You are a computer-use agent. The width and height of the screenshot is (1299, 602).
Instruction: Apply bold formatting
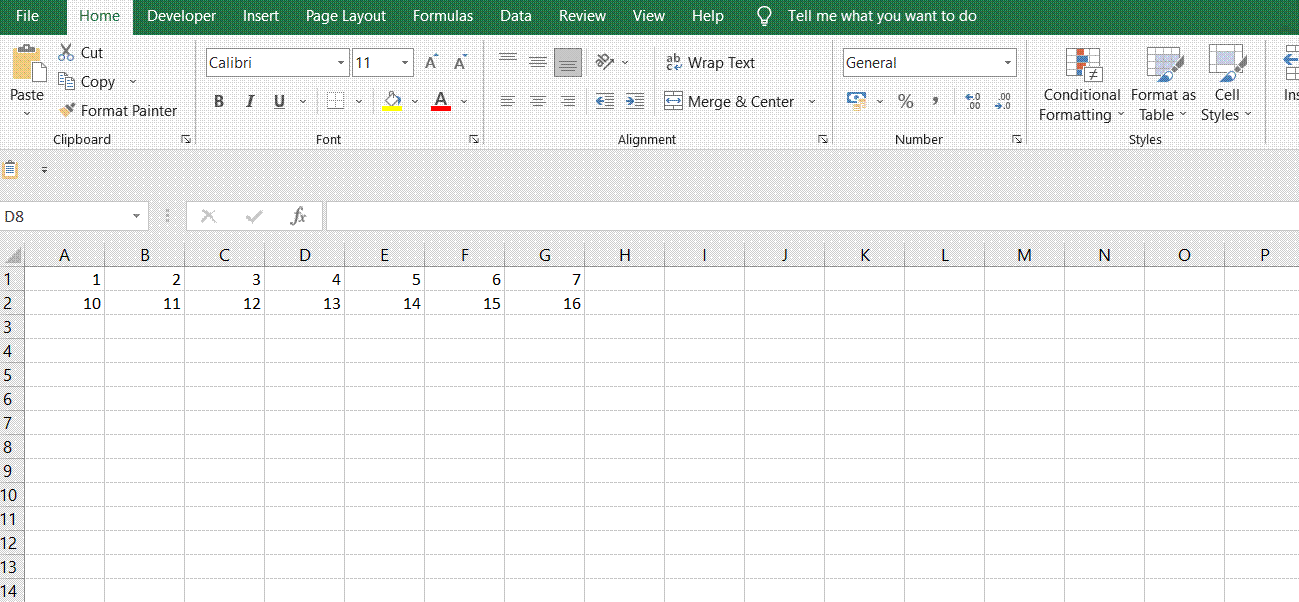218,100
